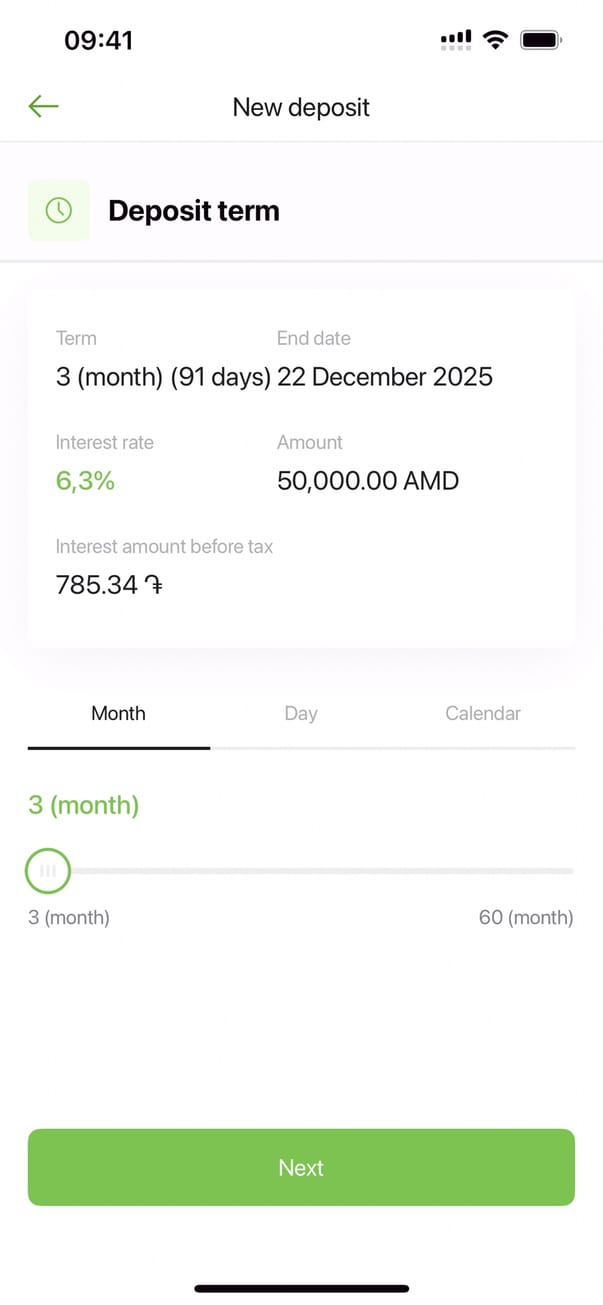This screenshot has height=1305, width=603.
Task: Tap the dram currency symbol
Action: pyautogui.click(x=153, y=585)
